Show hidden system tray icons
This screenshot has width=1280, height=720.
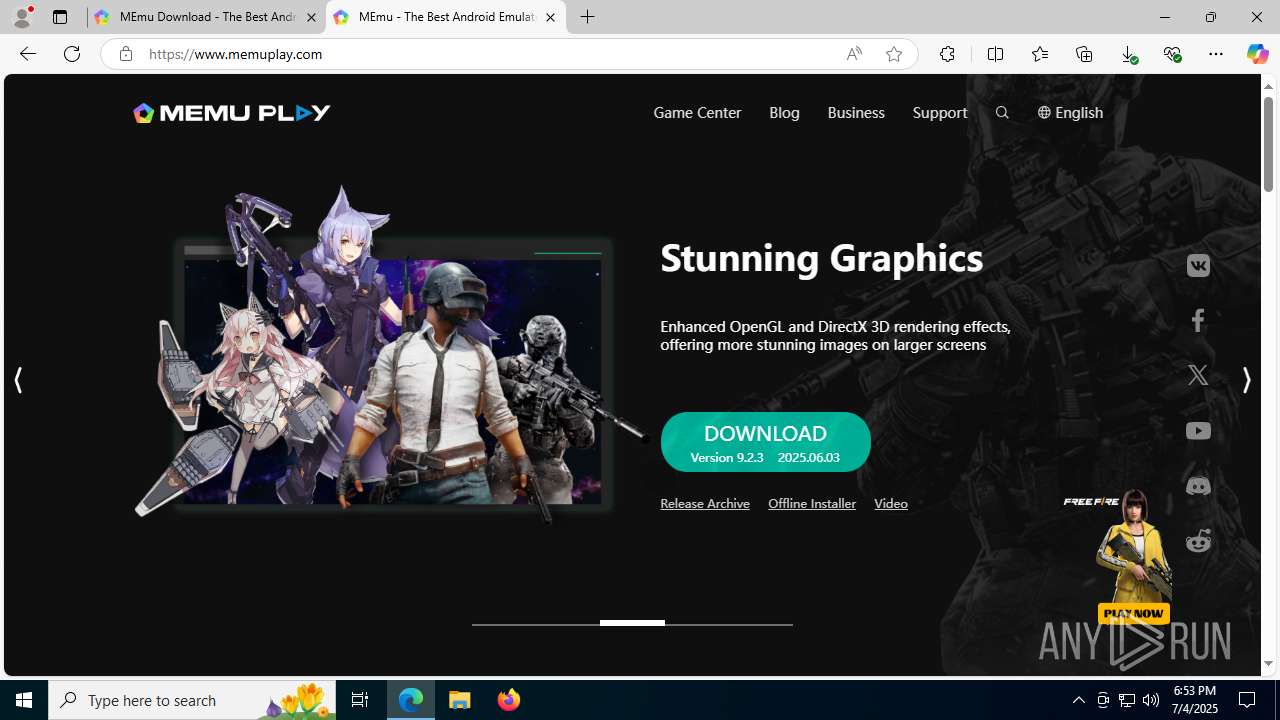[x=1078, y=700]
